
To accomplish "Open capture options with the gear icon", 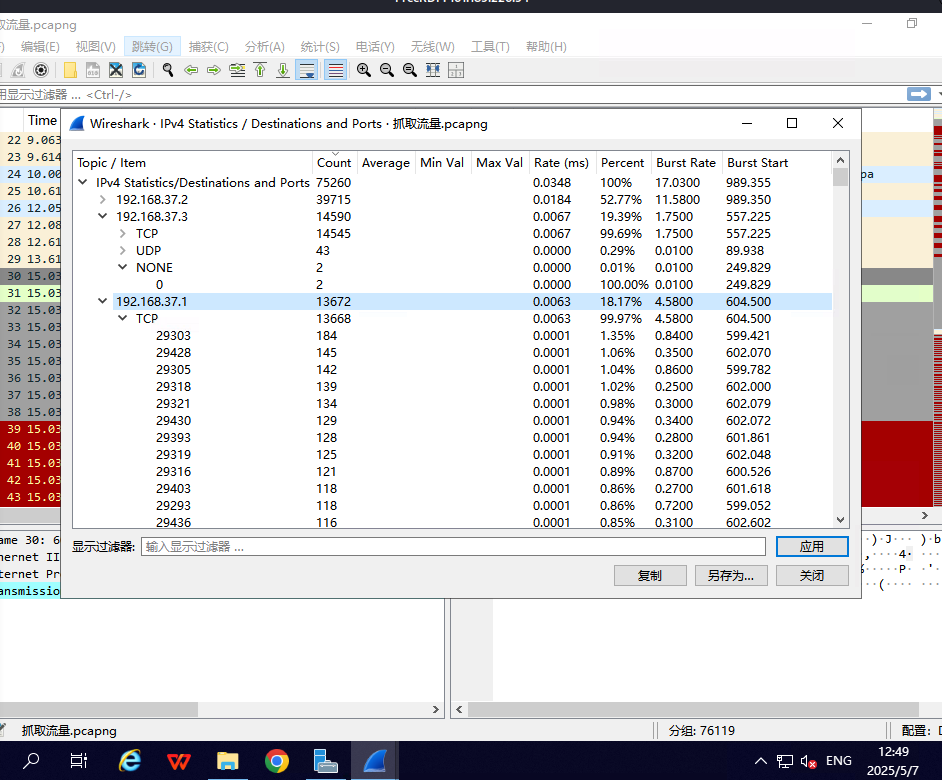I will pos(41,70).
